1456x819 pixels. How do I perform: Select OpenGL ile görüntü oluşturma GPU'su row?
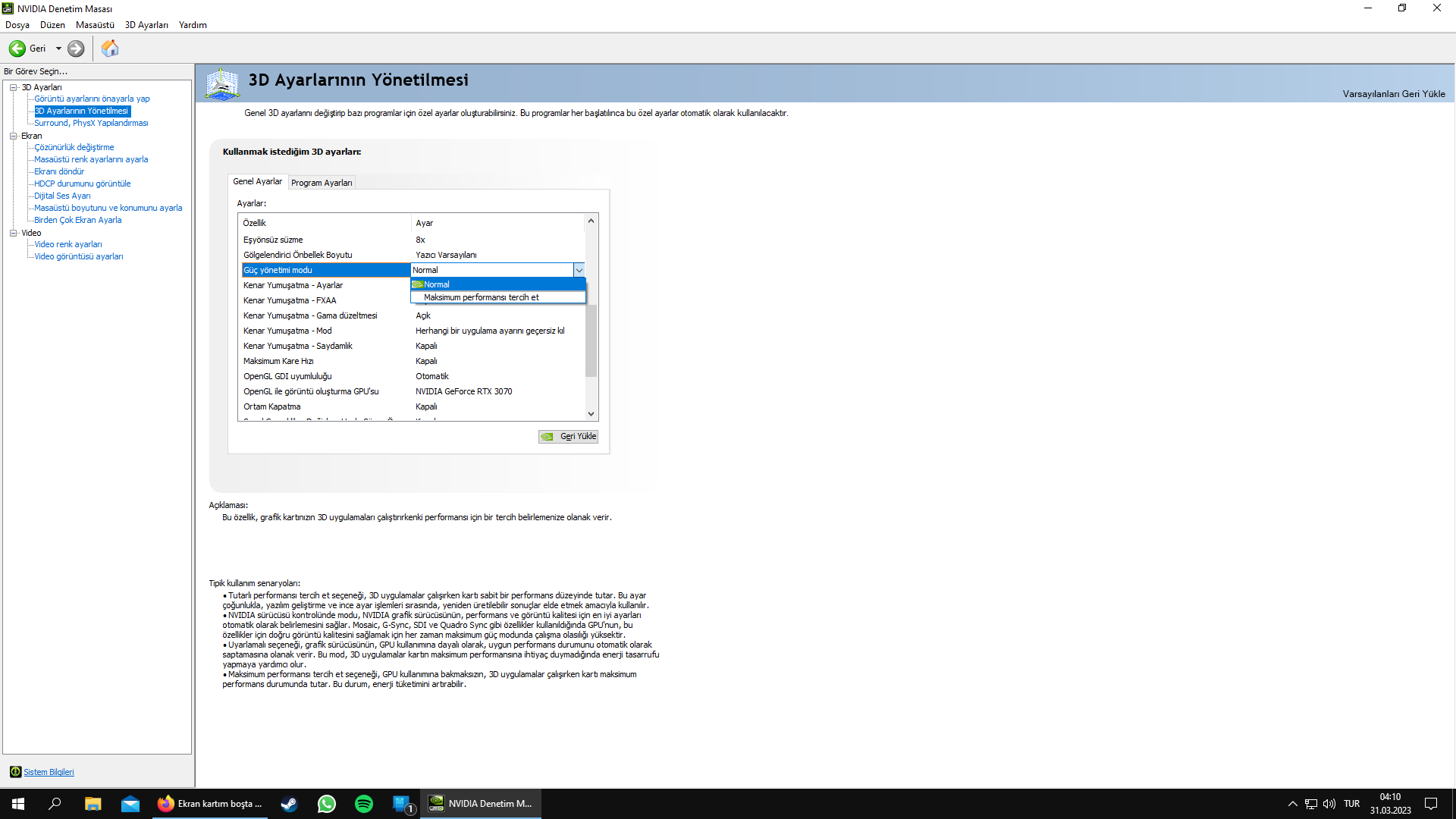(413, 391)
